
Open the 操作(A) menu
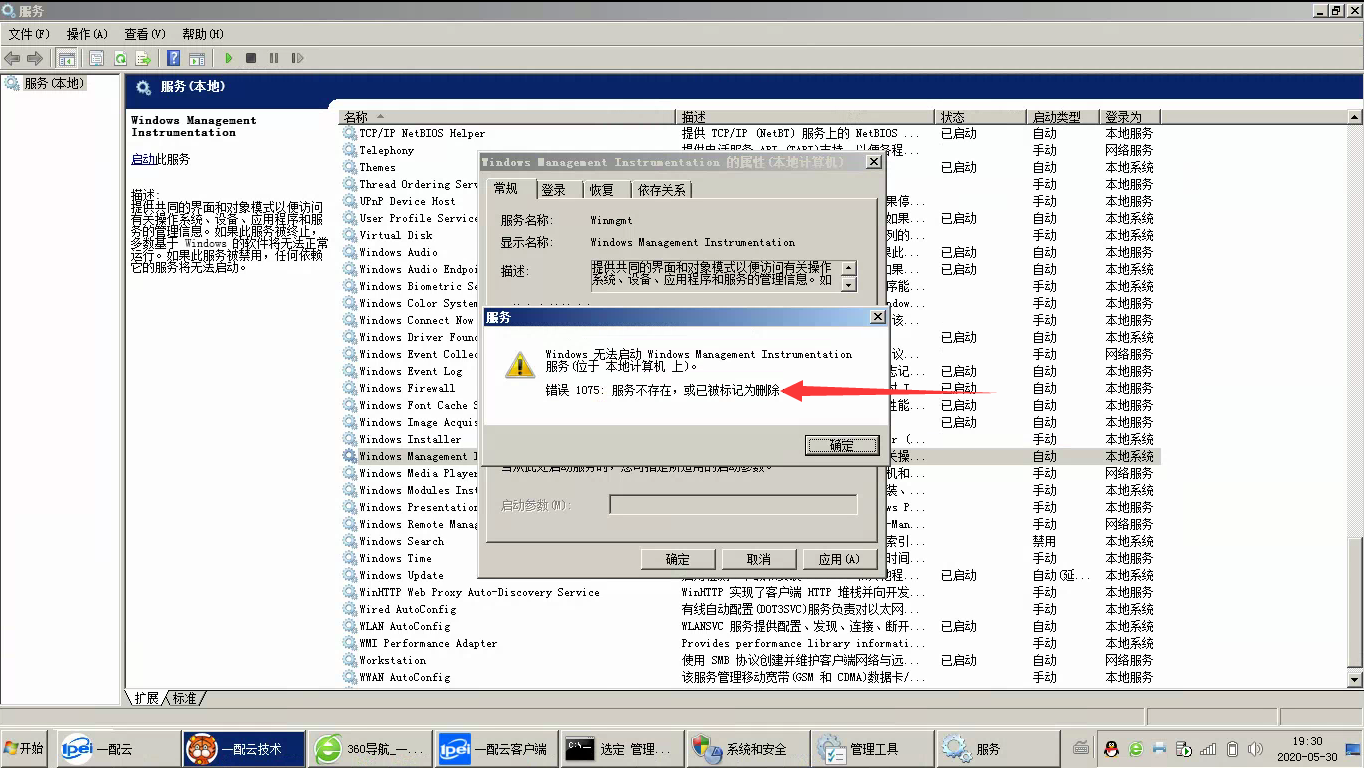click(87, 34)
